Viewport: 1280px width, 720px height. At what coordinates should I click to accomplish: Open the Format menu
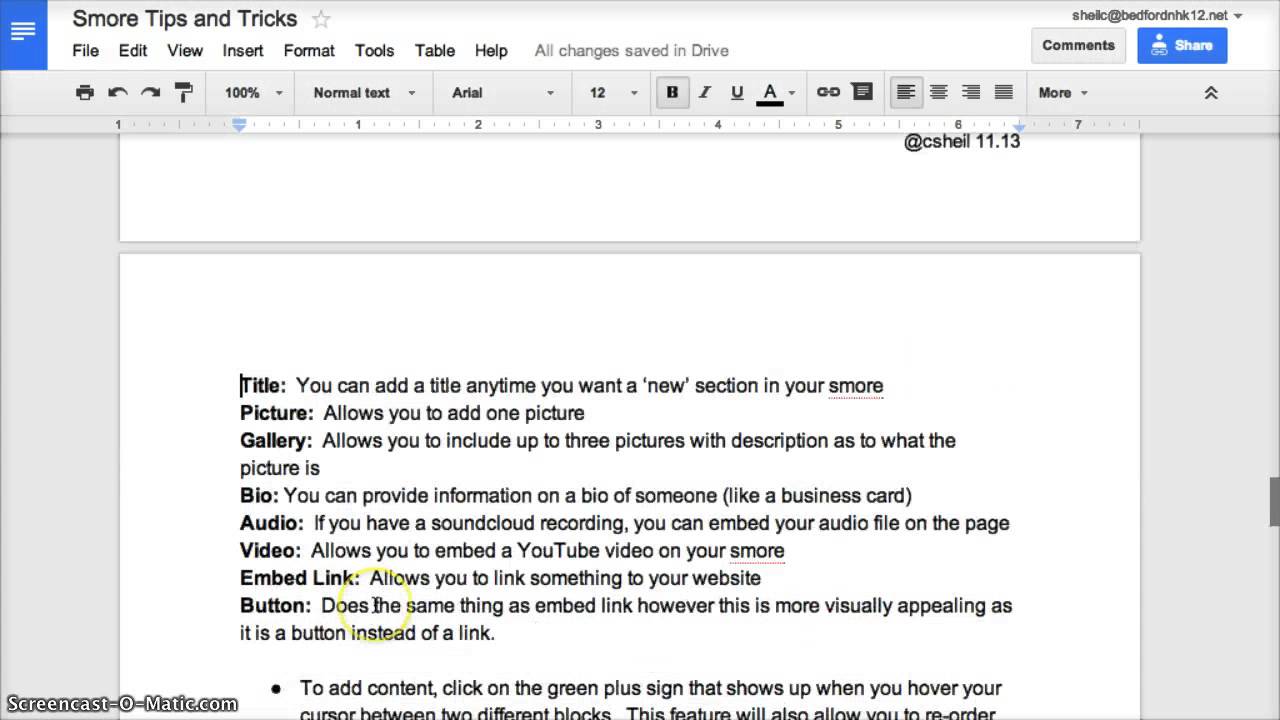(x=309, y=50)
